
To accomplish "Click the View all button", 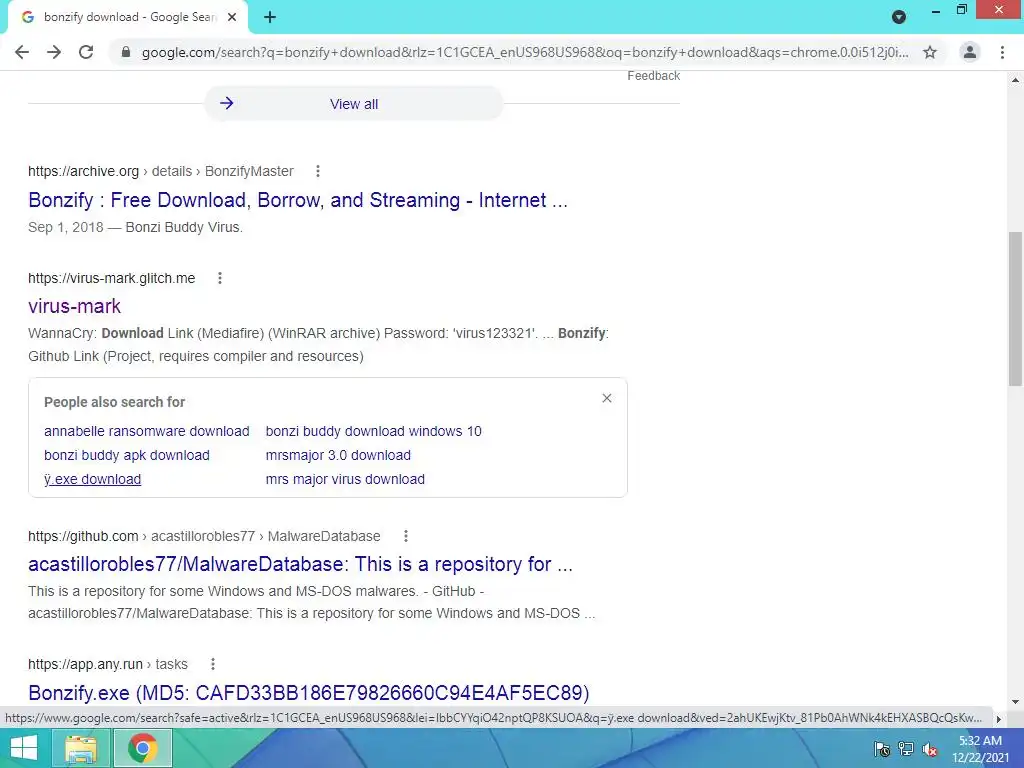I will pos(354,104).
